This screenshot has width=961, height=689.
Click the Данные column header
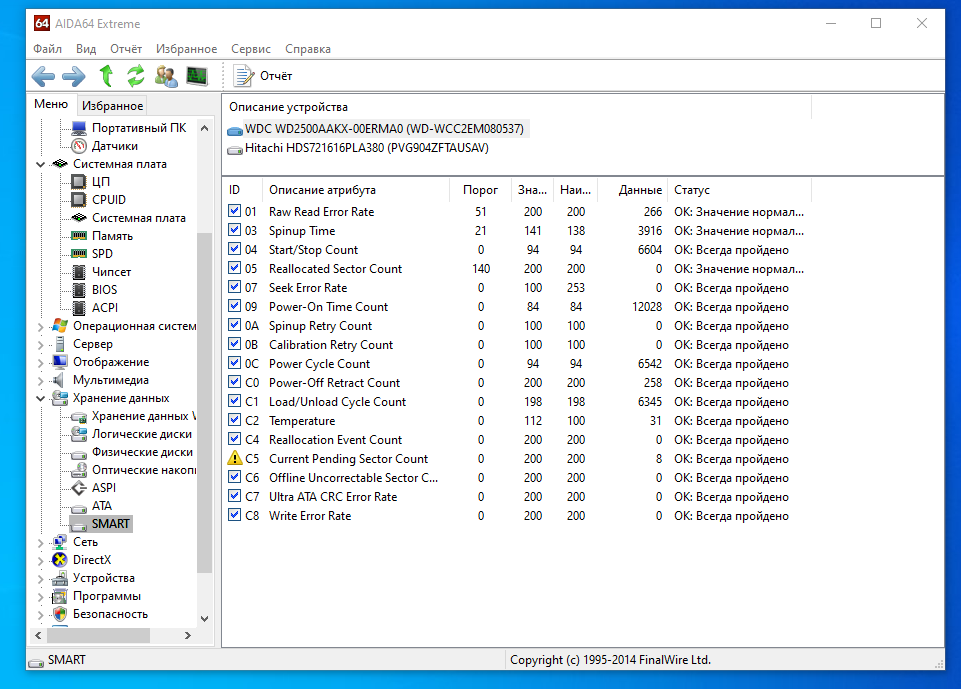pyautogui.click(x=640, y=190)
